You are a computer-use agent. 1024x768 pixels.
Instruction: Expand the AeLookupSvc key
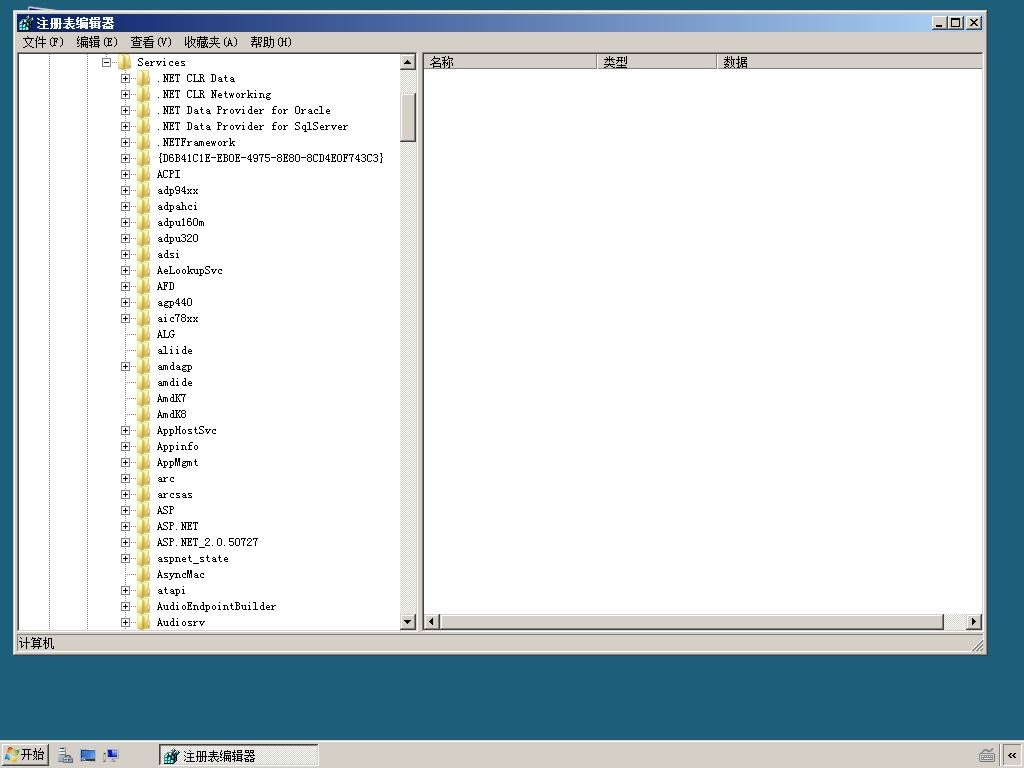pyautogui.click(x=125, y=270)
